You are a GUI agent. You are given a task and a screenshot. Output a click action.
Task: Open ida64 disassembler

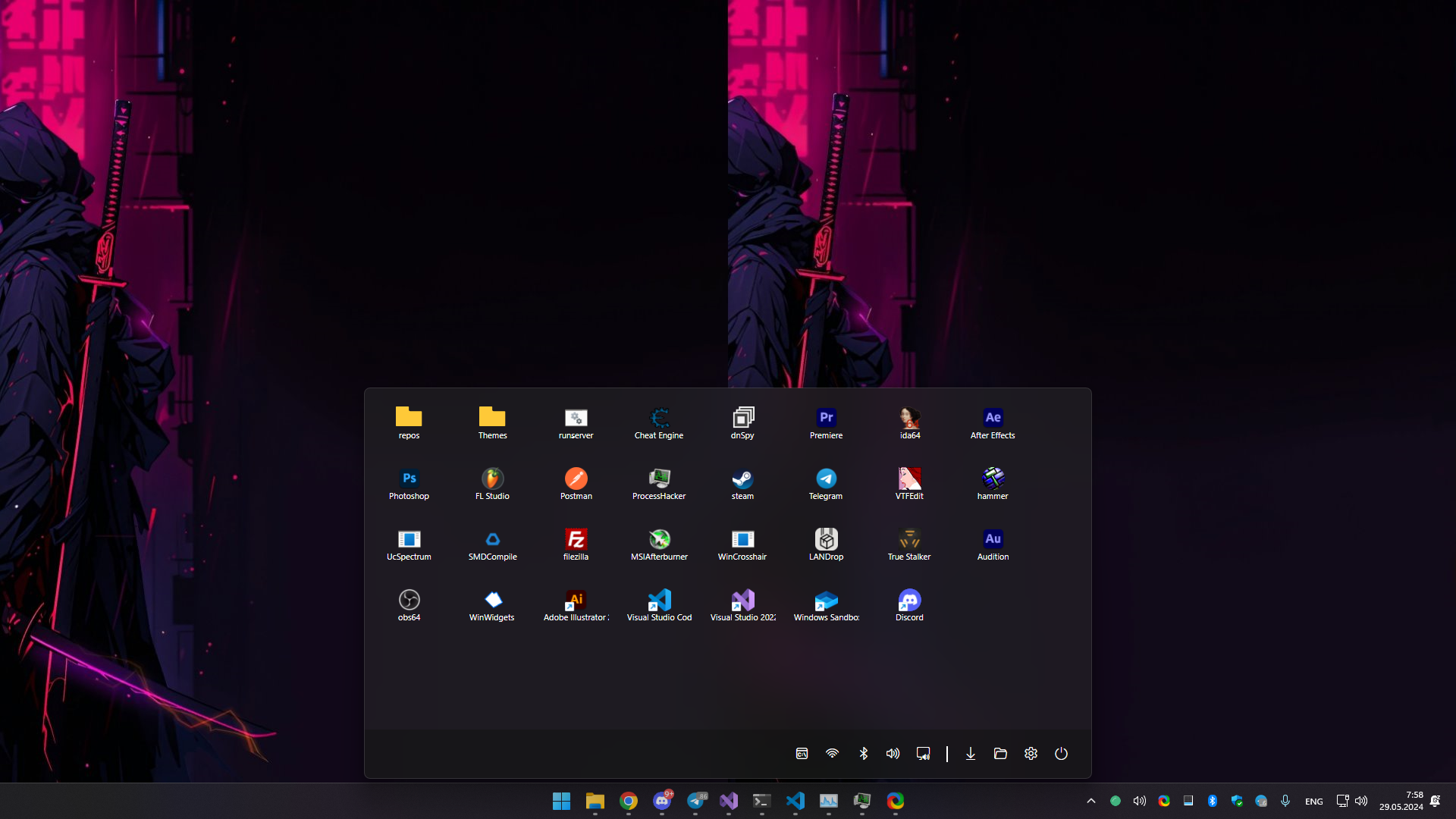tap(909, 423)
